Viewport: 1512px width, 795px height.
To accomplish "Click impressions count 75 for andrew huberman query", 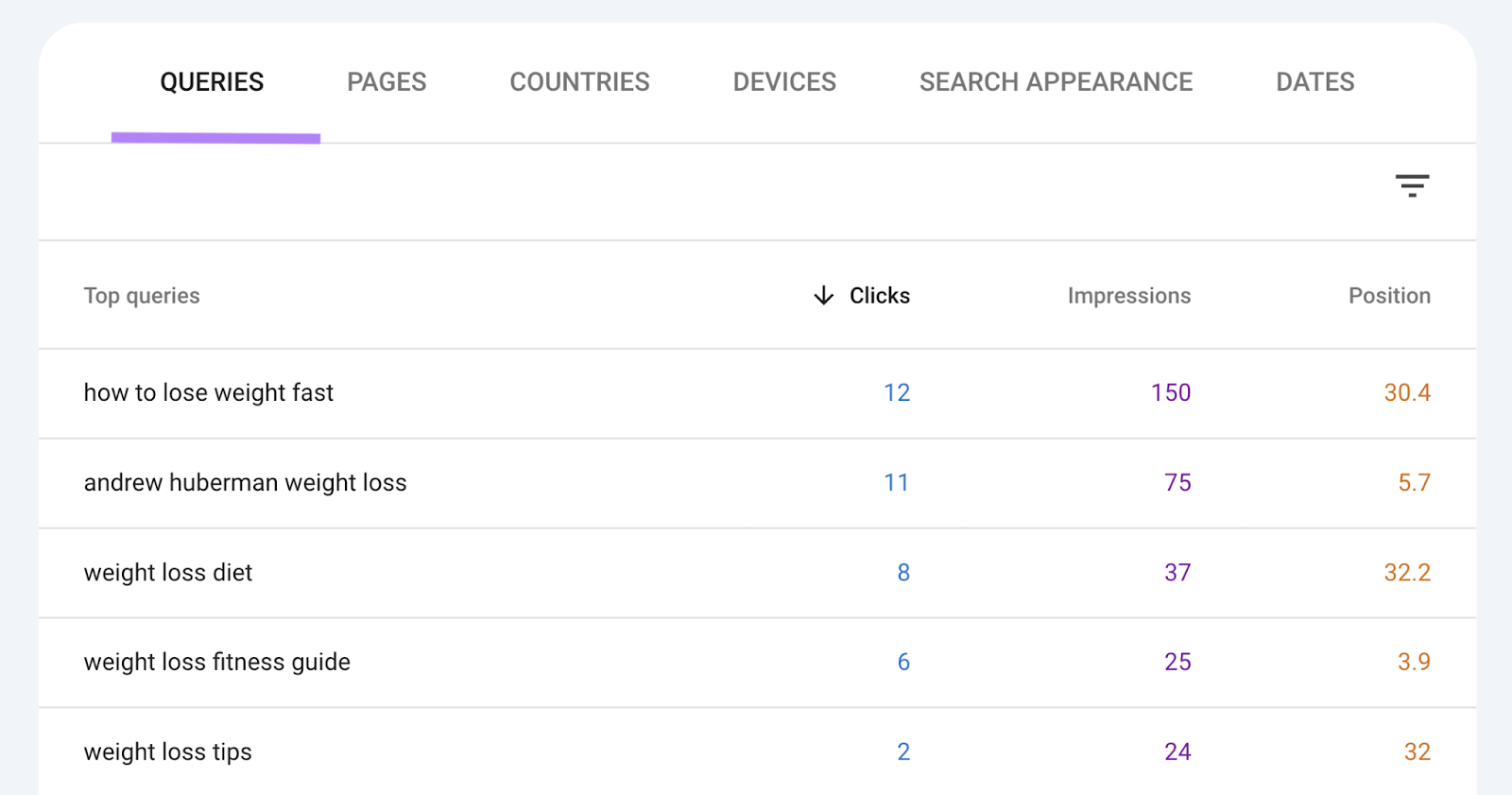I will pyautogui.click(x=1177, y=482).
